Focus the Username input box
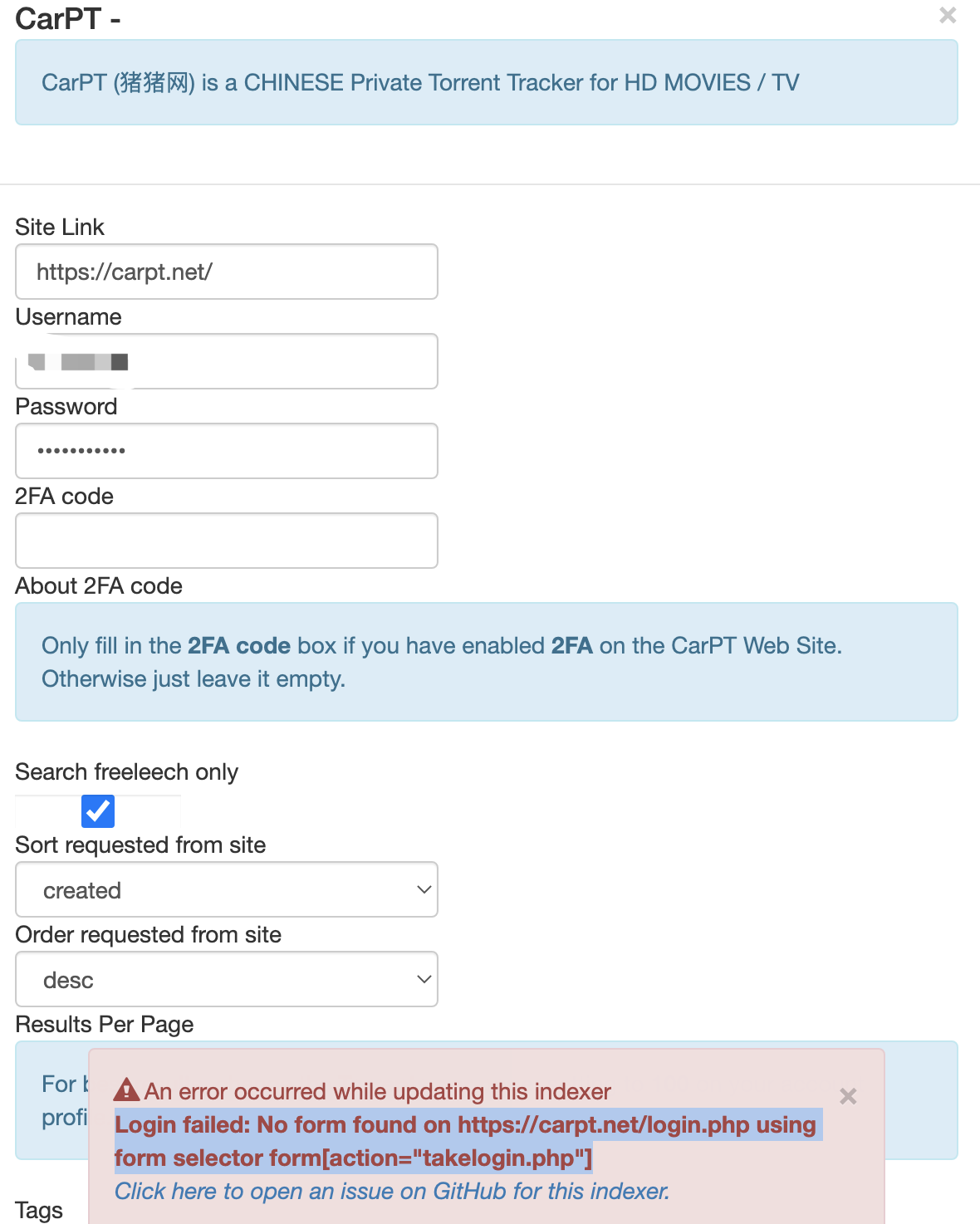Image resolution: width=980 pixels, height=1224 pixels. (226, 361)
